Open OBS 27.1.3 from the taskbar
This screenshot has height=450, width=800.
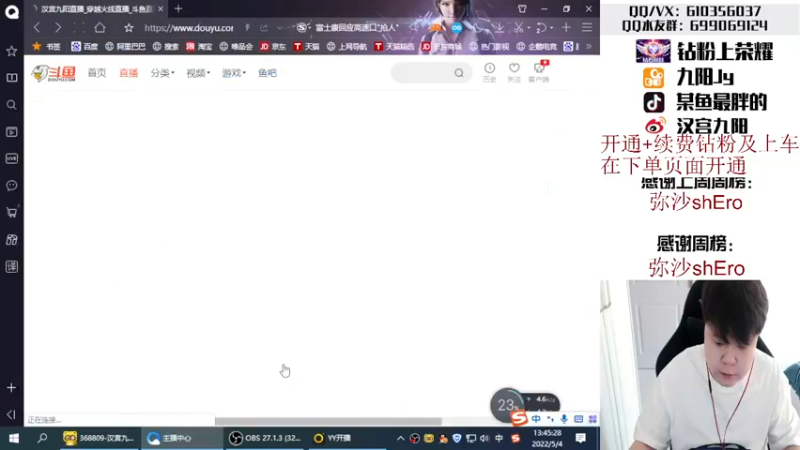click(x=264, y=438)
